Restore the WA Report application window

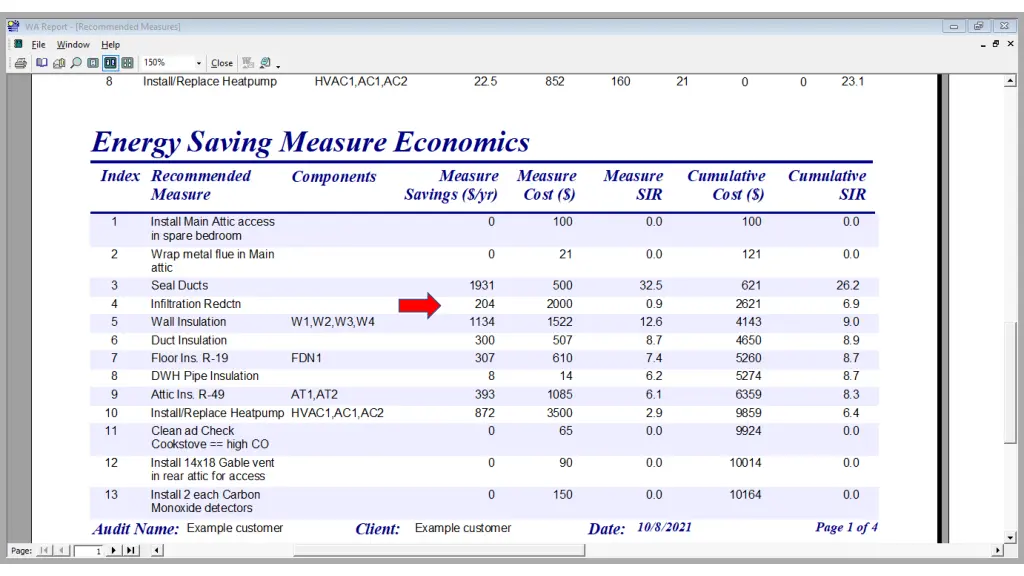point(978,26)
